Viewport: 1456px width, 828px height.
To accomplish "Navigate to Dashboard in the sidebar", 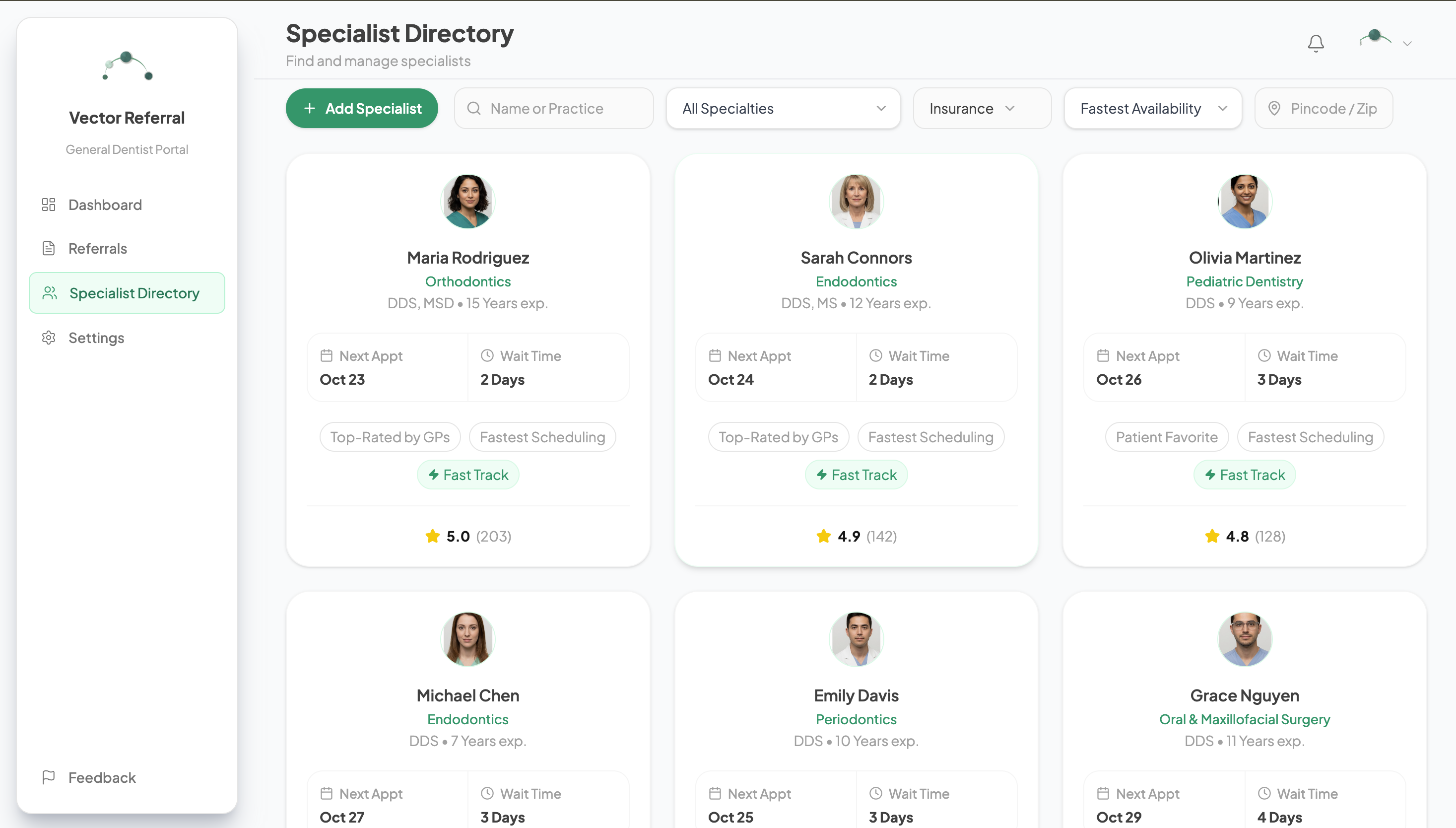I will (x=105, y=205).
